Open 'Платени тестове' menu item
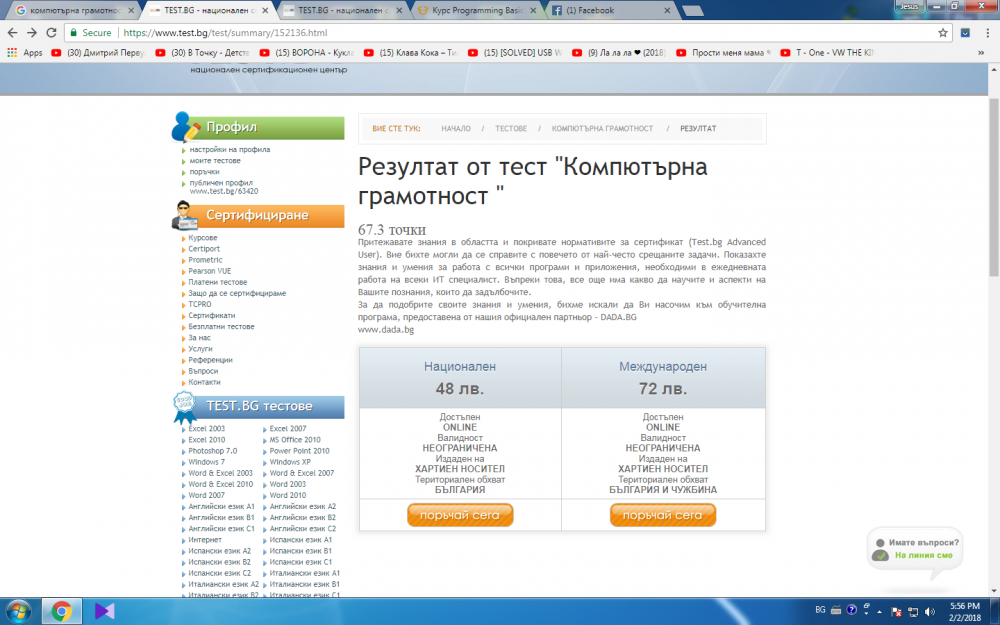The image size is (1000, 625). coord(217,282)
